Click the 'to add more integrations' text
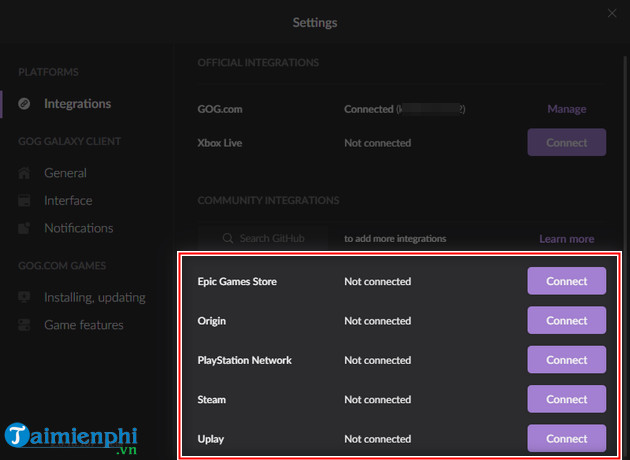 [x=395, y=239]
